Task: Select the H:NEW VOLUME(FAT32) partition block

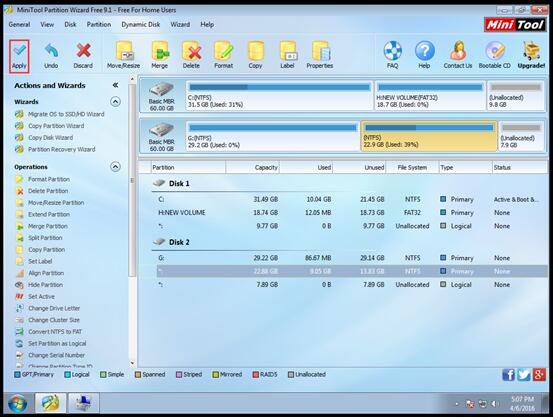Action: (430, 96)
